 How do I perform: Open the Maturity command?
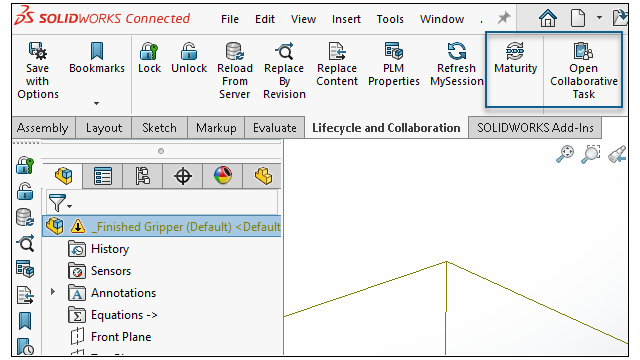pyautogui.click(x=515, y=58)
